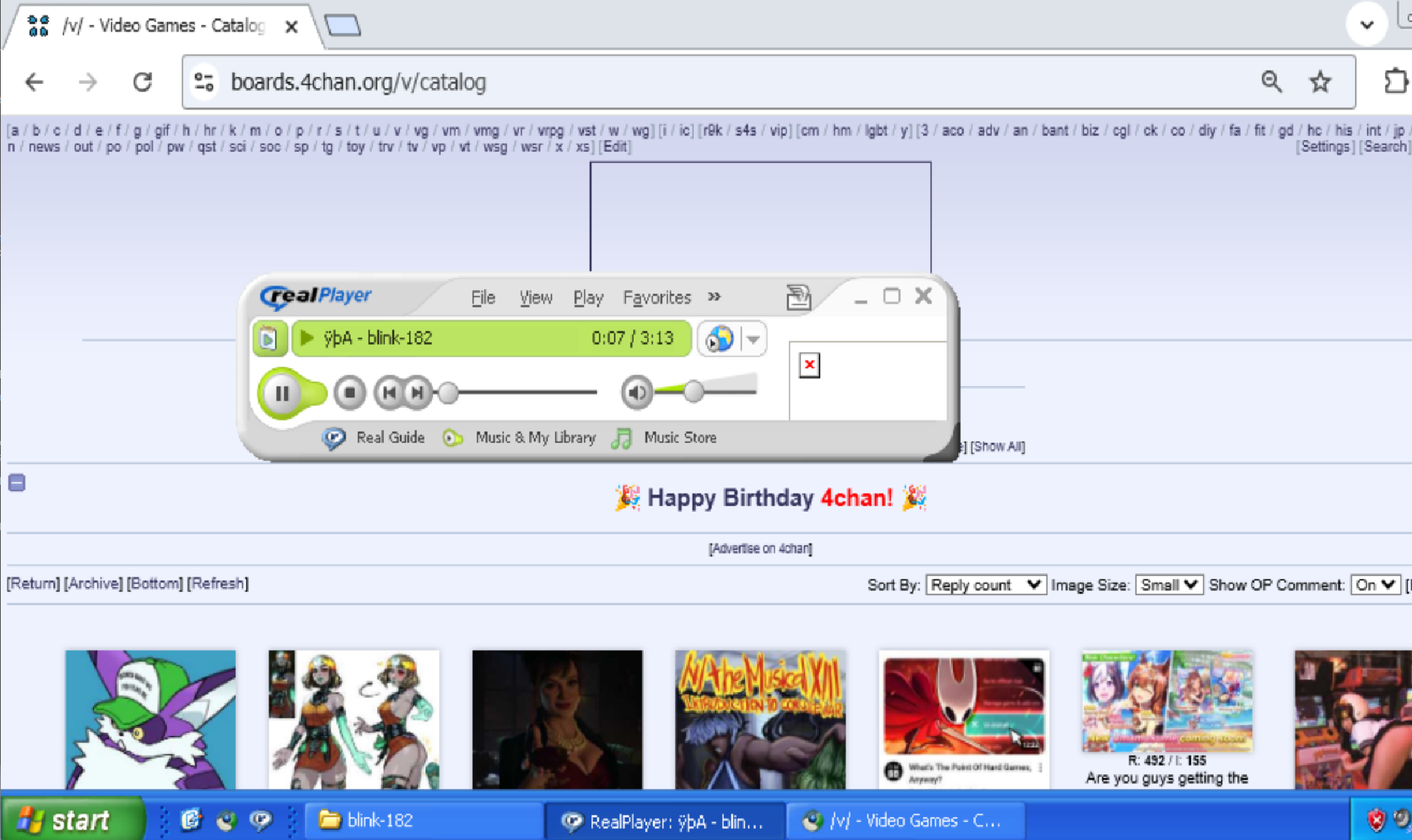Open the dark red-haired woman thread thumbnail
Image resolution: width=1412 pixels, height=840 pixels.
(x=557, y=719)
